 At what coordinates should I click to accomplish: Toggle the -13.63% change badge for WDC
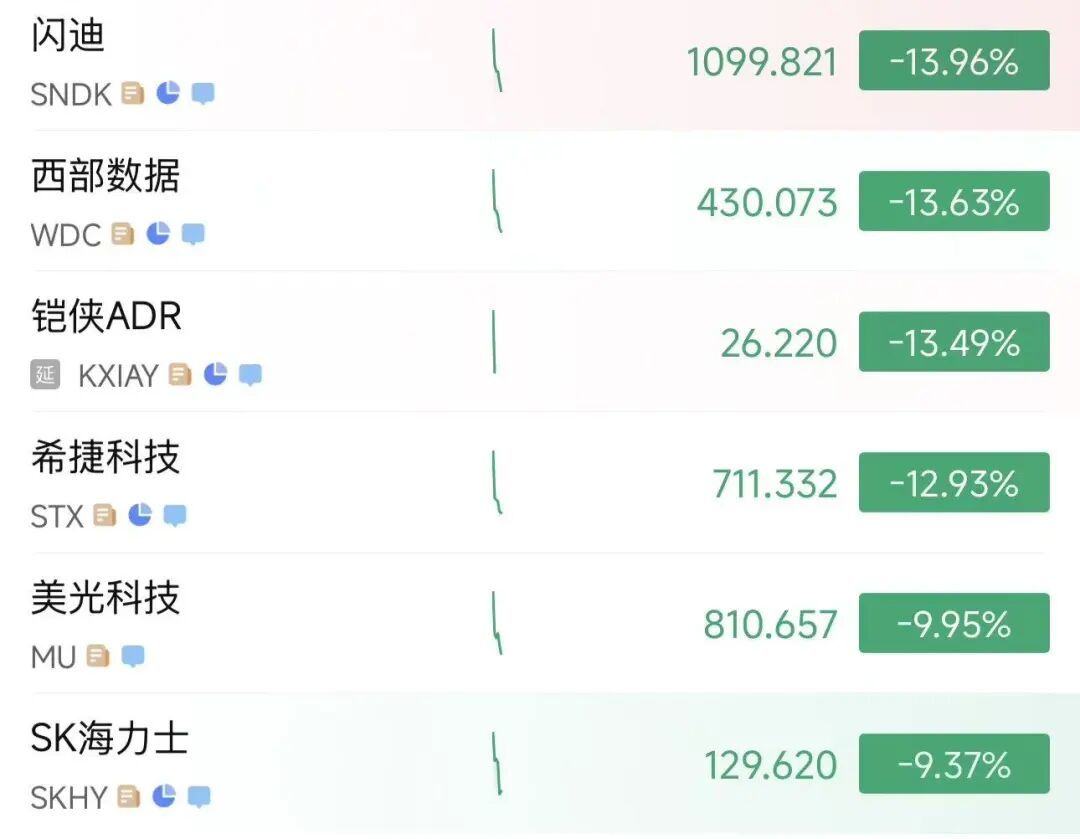pyautogui.click(x=954, y=201)
